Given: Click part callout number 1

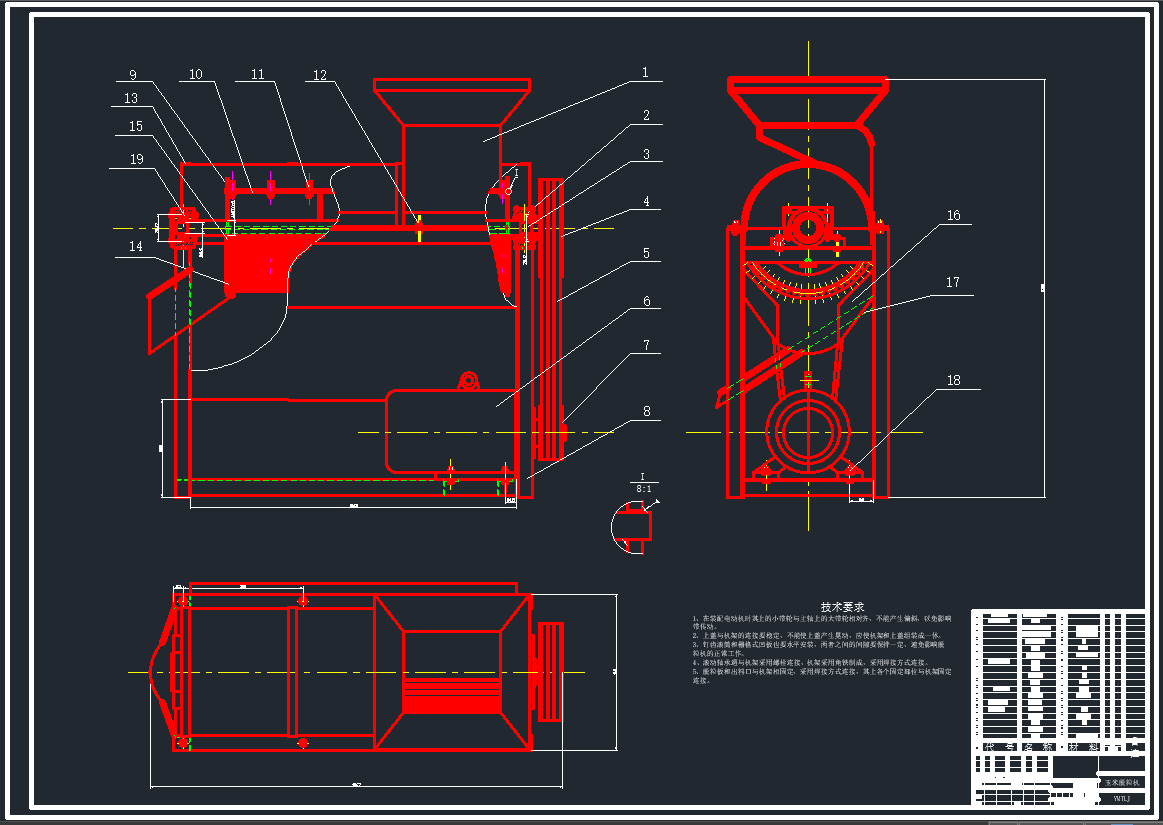Looking at the screenshot, I should [x=645, y=73].
